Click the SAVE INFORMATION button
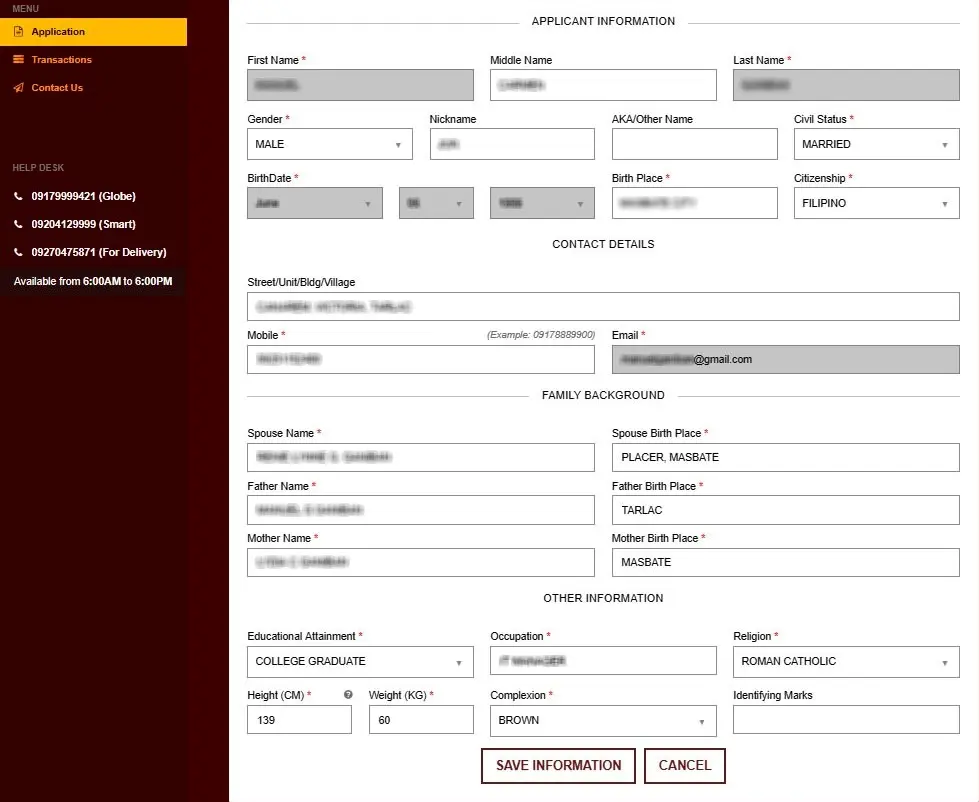 [558, 765]
